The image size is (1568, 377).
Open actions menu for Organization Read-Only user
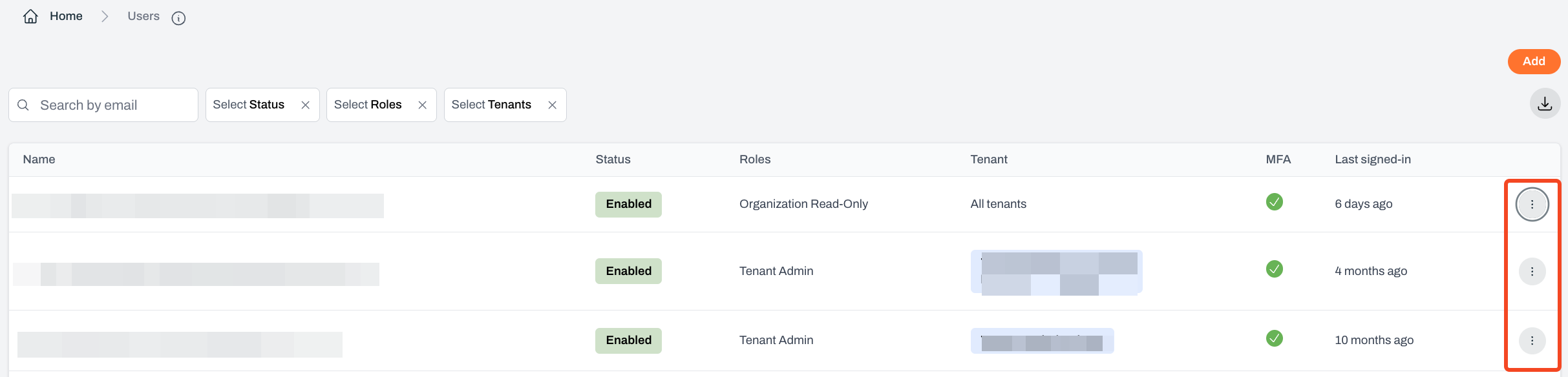[1532, 205]
